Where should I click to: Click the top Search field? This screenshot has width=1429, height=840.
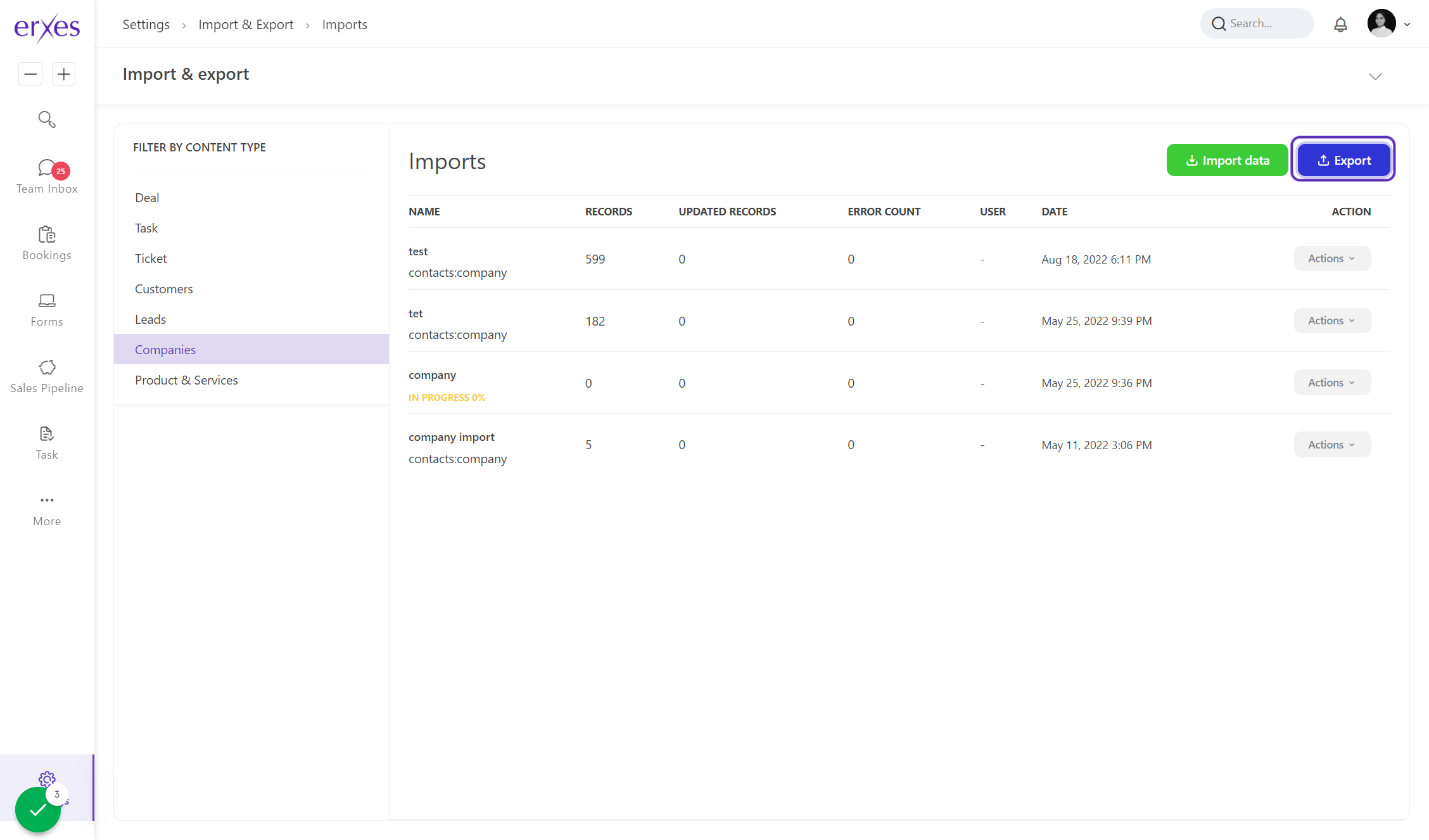coord(1257,24)
